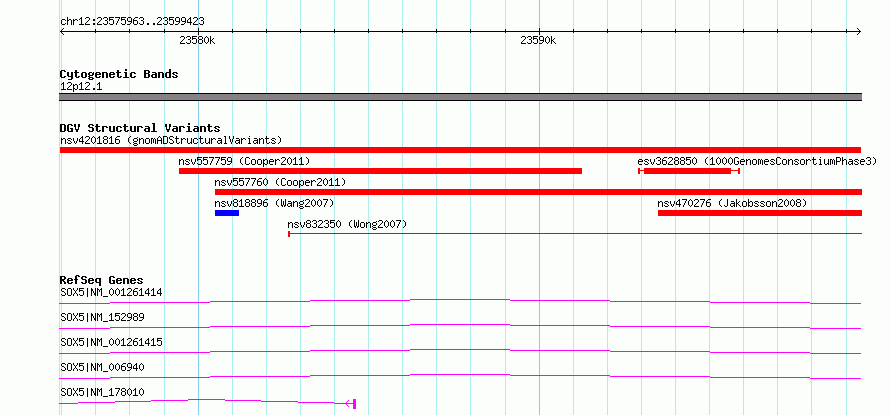Open the SOX5|NM_152989 transcript label

click(102, 317)
